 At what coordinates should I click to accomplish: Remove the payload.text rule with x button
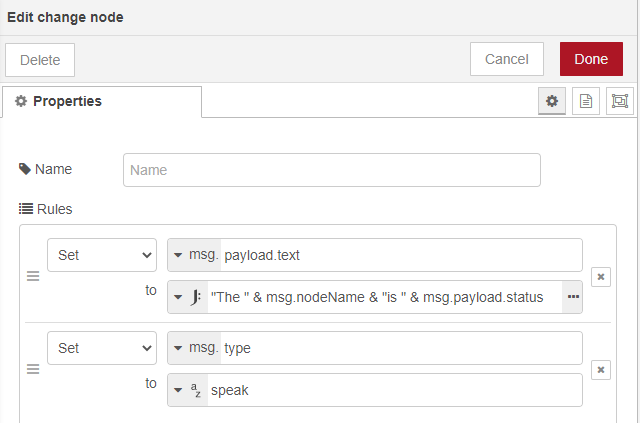point(601,277)
